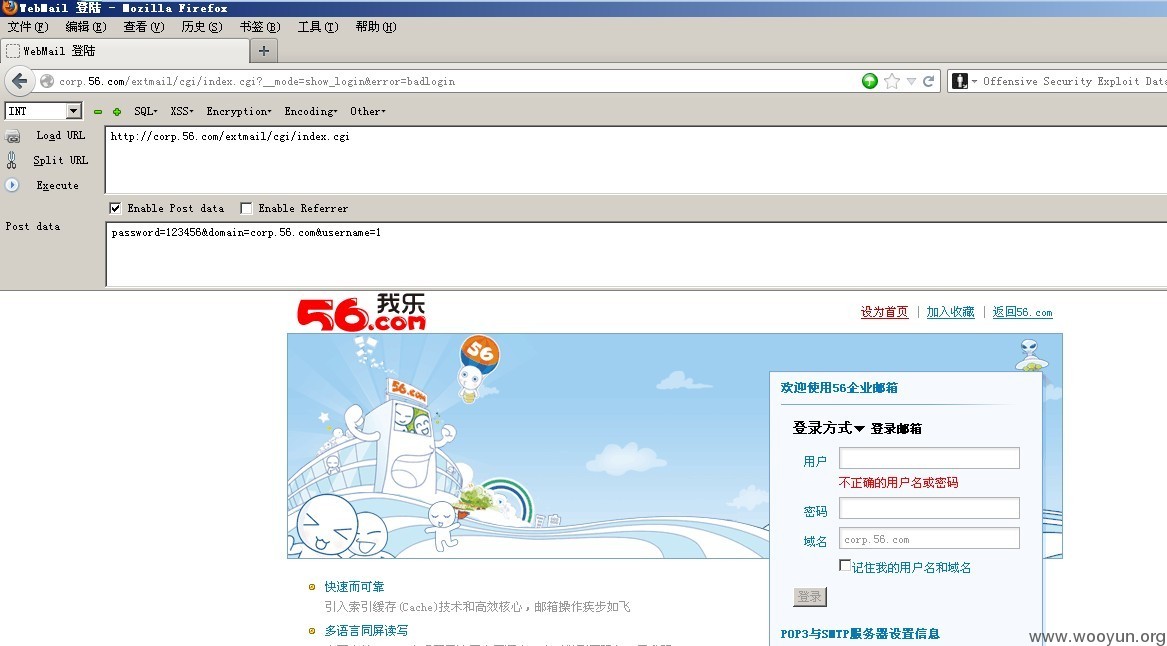Click the Execute button label
Viewport: 1167px width, 646px height.
[57, 185]
